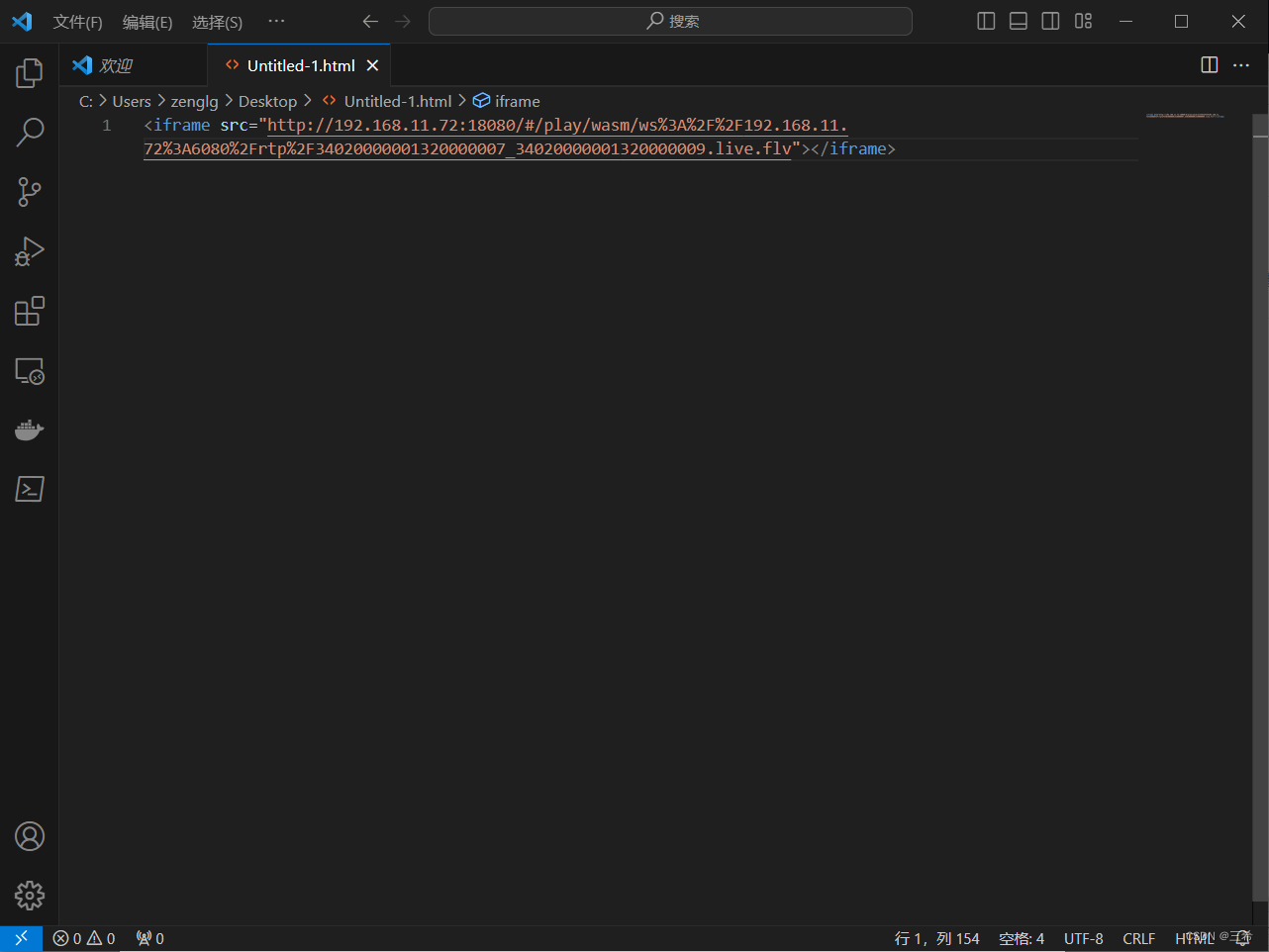Open the Run and Debug view
This screenshot has height=952, width=1269.
[x=30, y=251]
